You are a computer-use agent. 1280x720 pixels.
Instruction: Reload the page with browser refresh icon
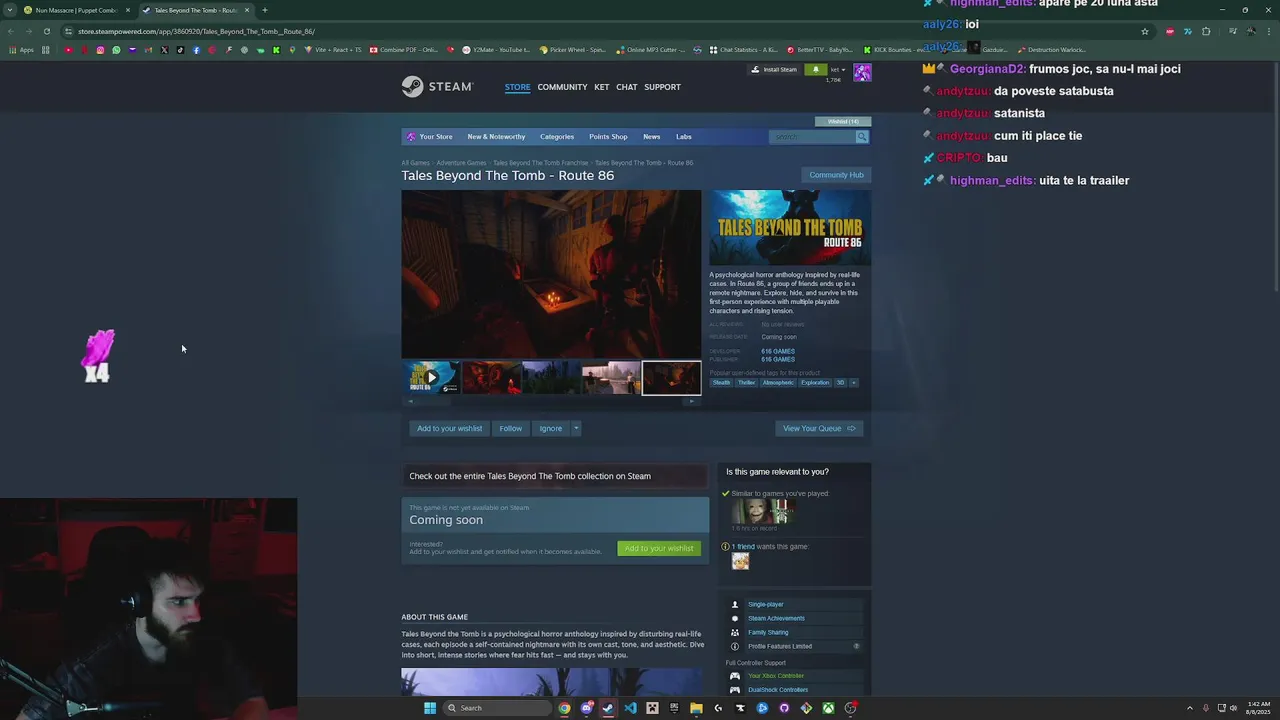[x=46, y=31]
